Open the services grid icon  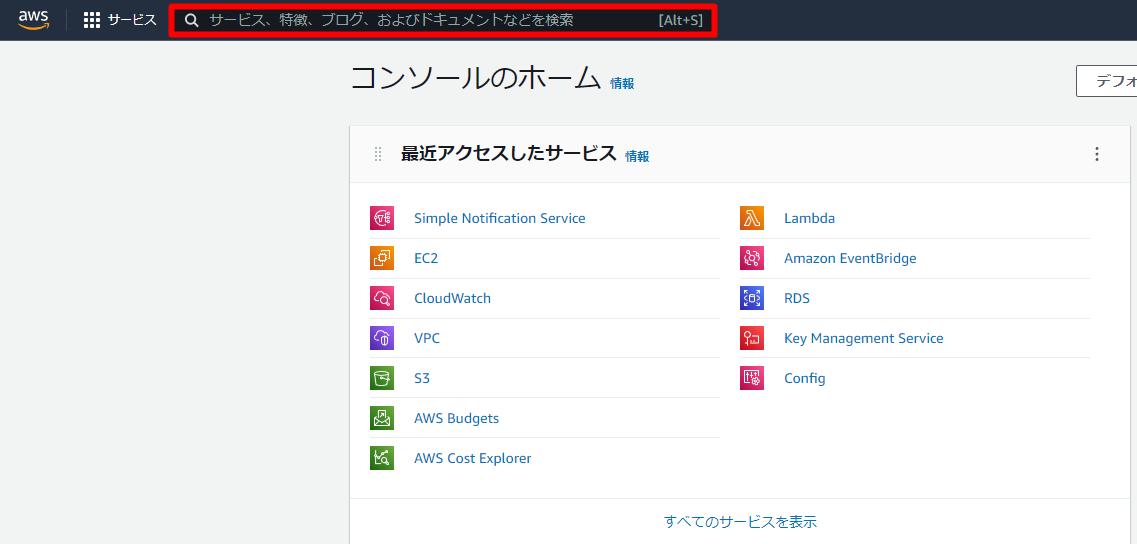coord(92,20)
